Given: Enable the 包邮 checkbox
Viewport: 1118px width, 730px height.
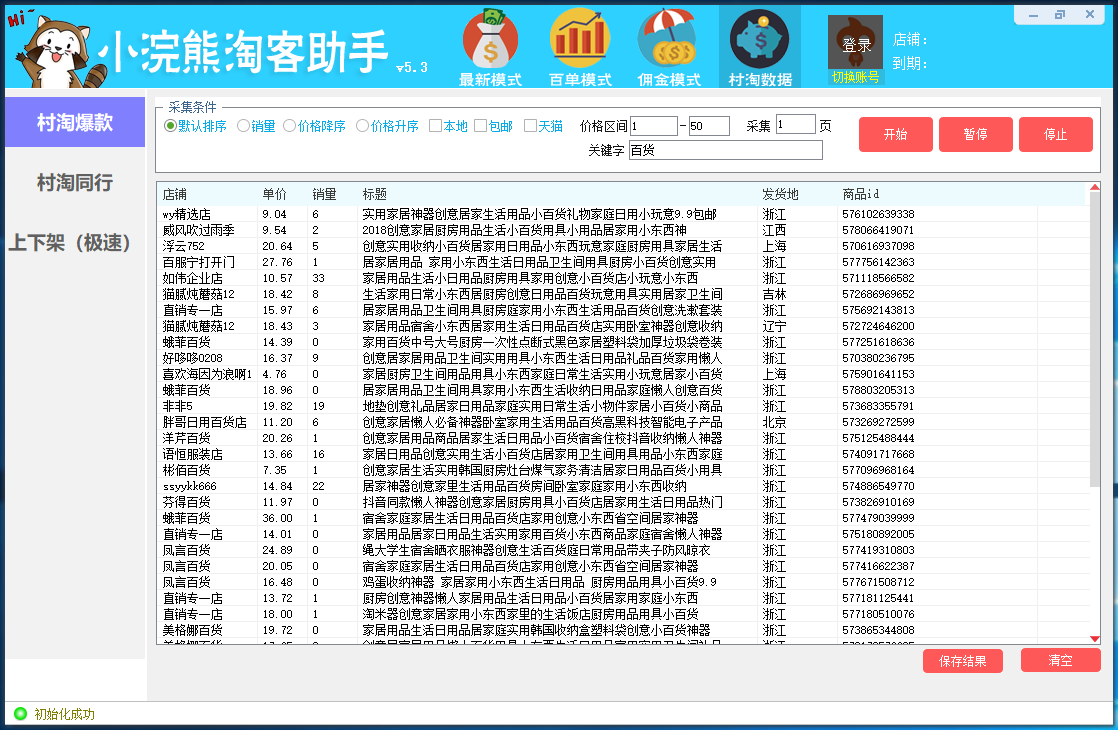Looking at the screenshot, I should [480, 126].
